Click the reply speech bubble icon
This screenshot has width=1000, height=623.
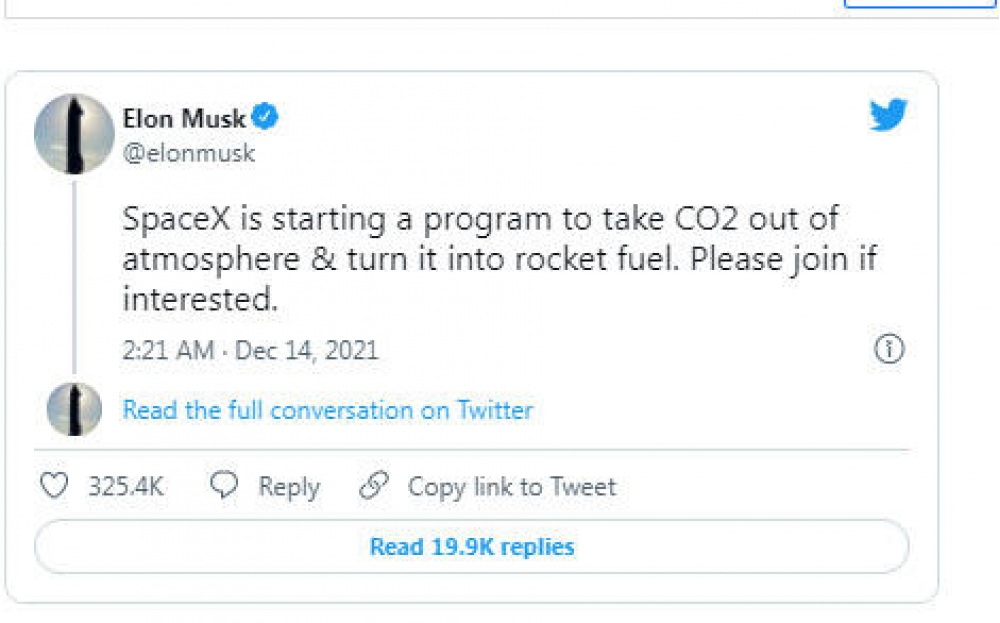[x=225, y=486]
